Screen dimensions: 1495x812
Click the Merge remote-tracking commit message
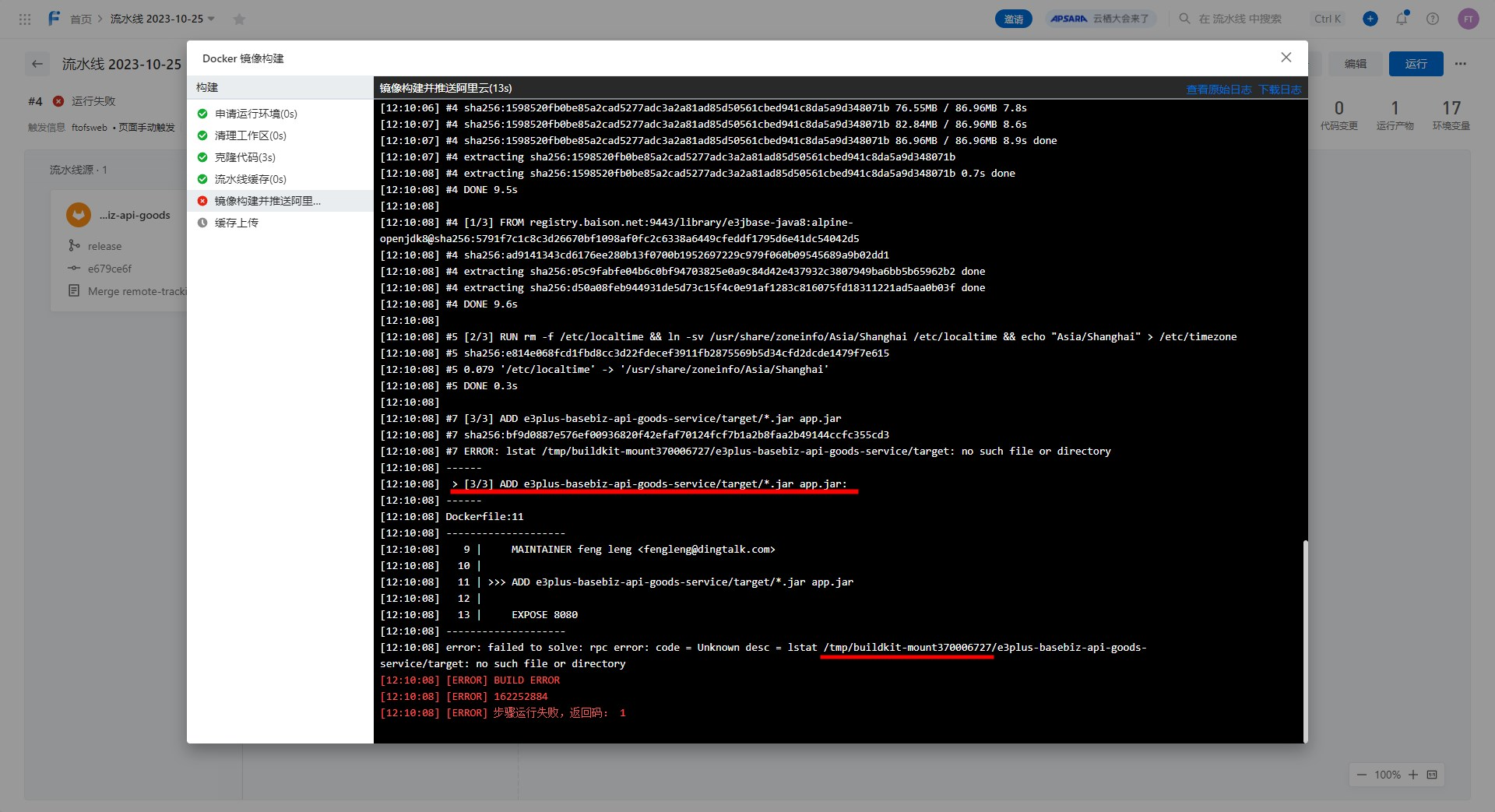click(137, 291)
